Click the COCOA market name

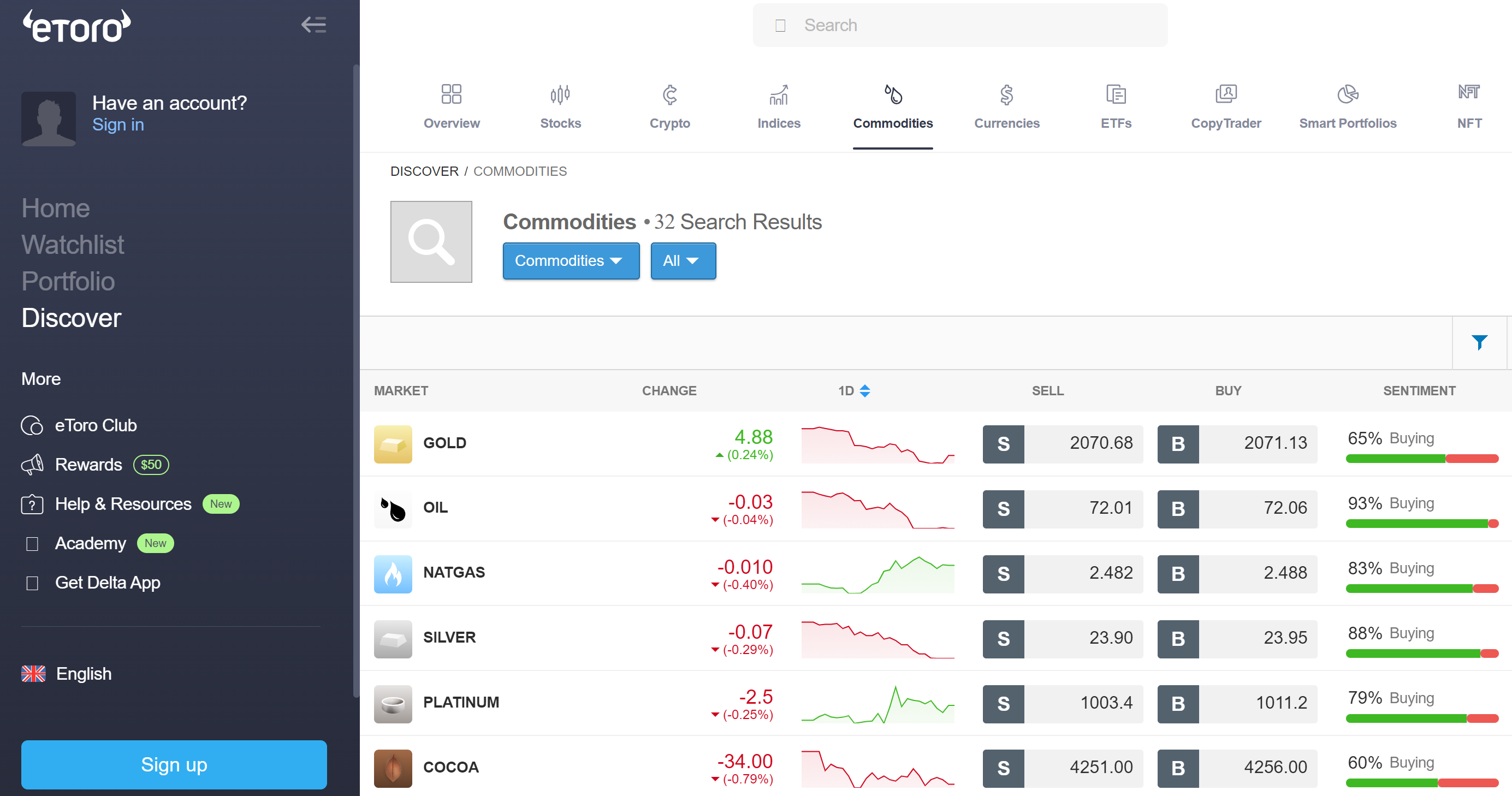coord(451,767)
